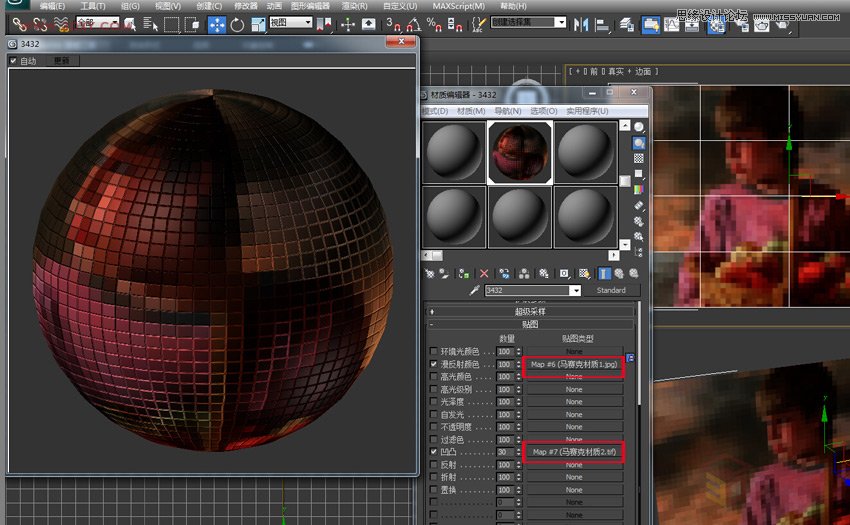Toggle checkered Background icon in material editor
Image resolution: width=850 pixels, height=525 pixels.
coord(639,158)
